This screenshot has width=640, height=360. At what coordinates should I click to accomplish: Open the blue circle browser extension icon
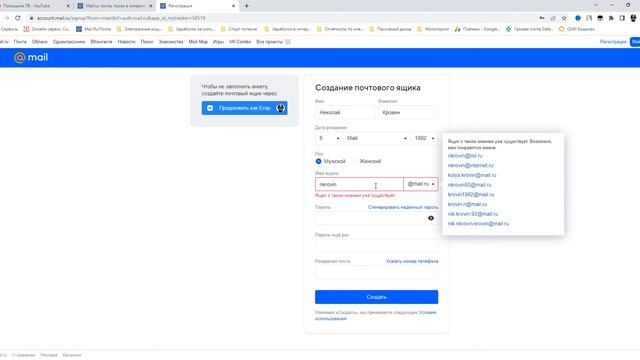[578, 18]
